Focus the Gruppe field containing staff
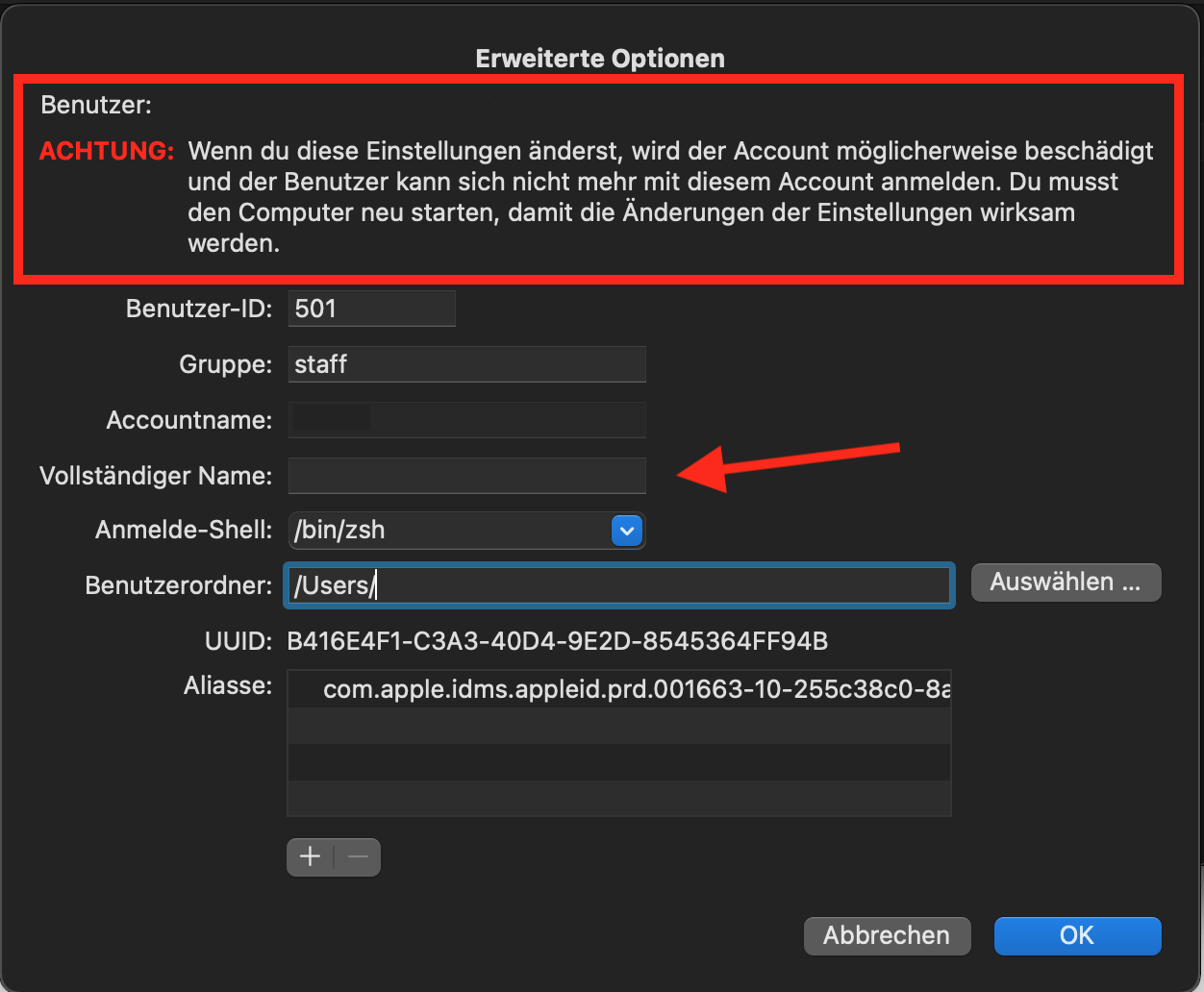This screenshot has width=1204, height=992. (466, 364)
